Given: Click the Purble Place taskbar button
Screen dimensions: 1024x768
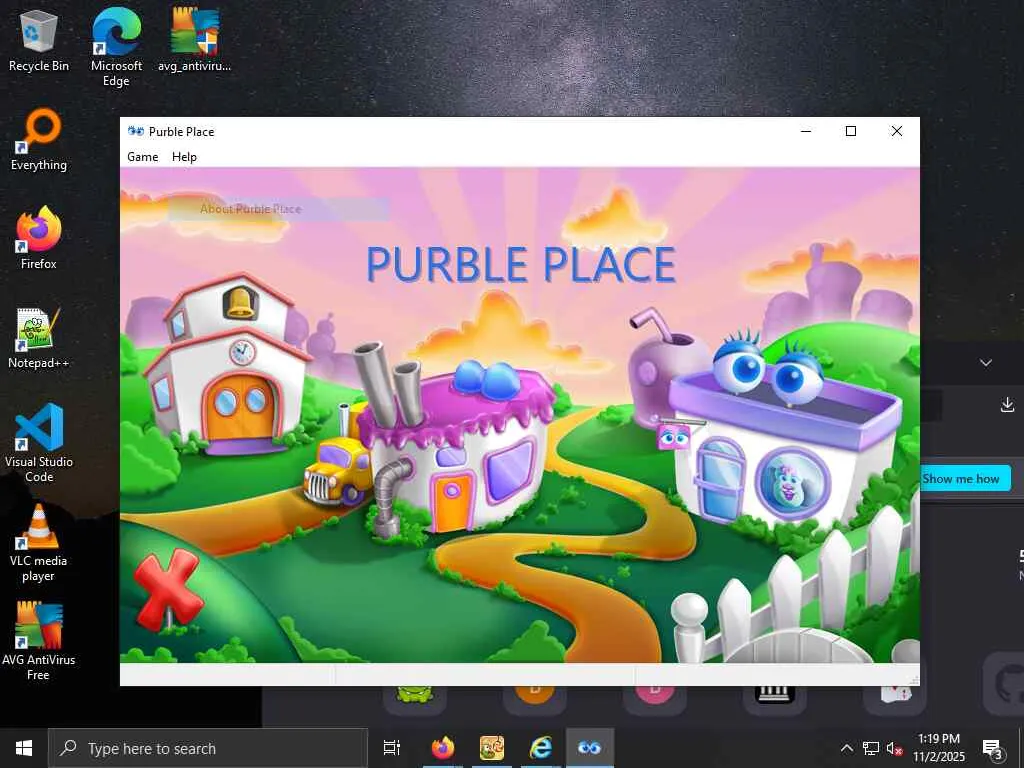Looking at the screenshot, I should click(x=589, y=748).
